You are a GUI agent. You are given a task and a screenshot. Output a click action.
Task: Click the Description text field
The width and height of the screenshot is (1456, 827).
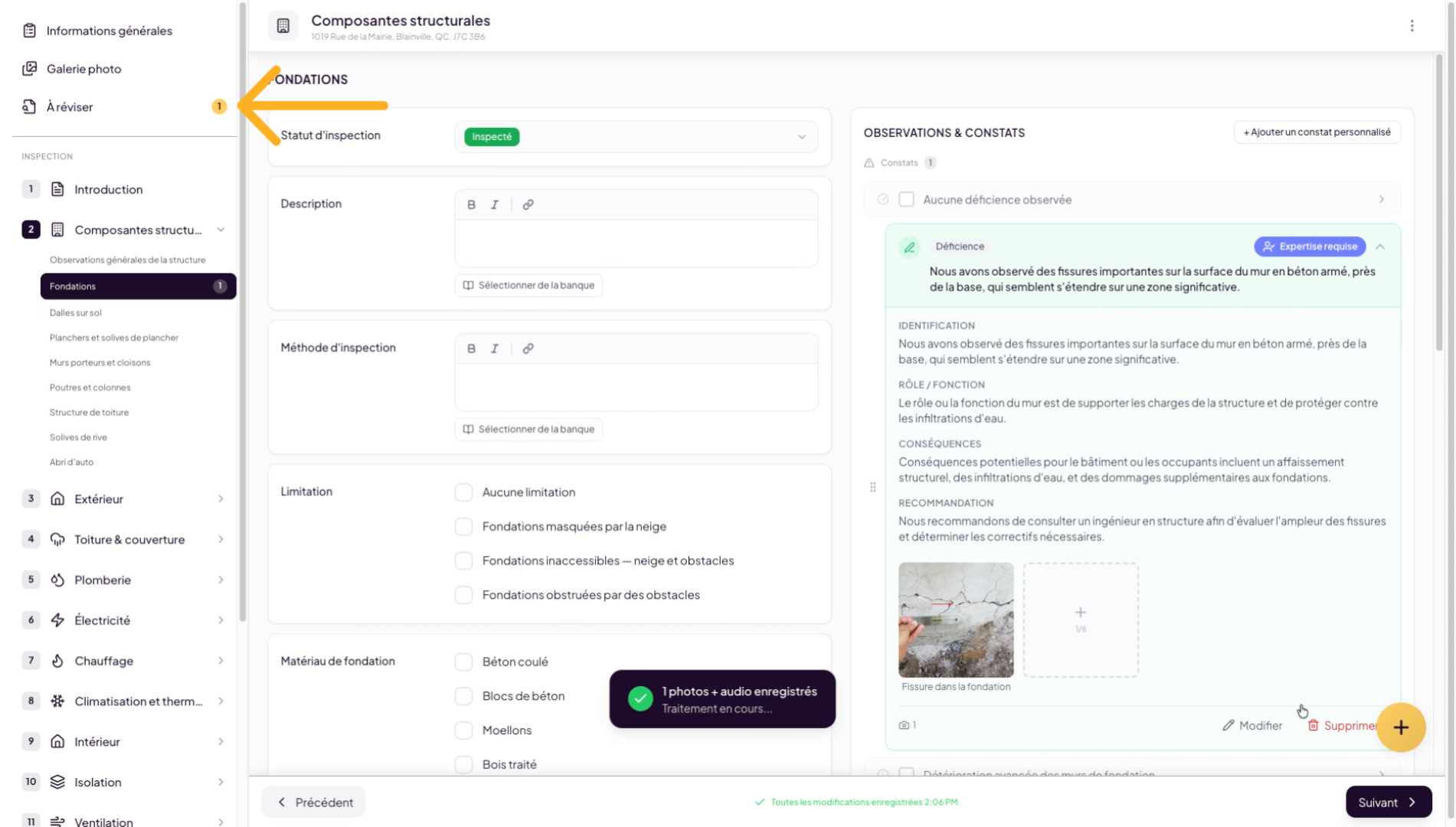[x=636, y=244]
